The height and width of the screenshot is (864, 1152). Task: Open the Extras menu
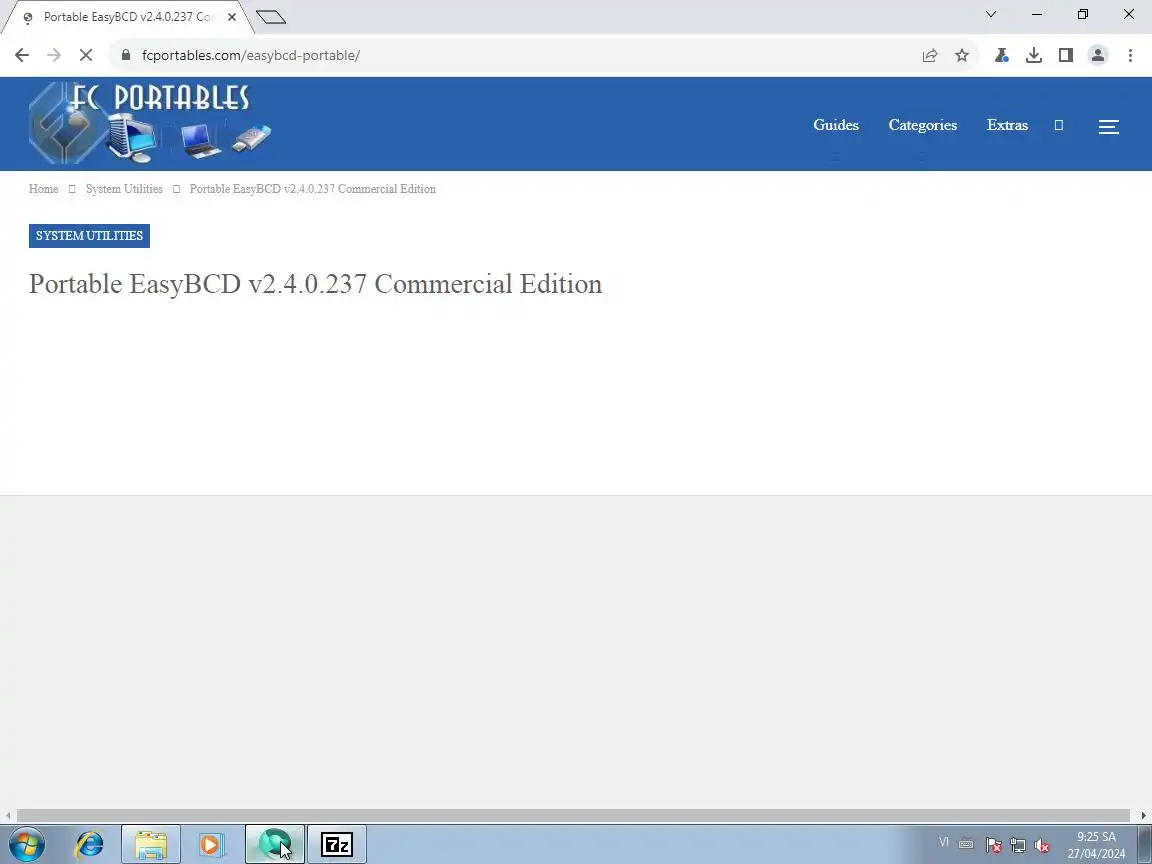pos(1007,125)
